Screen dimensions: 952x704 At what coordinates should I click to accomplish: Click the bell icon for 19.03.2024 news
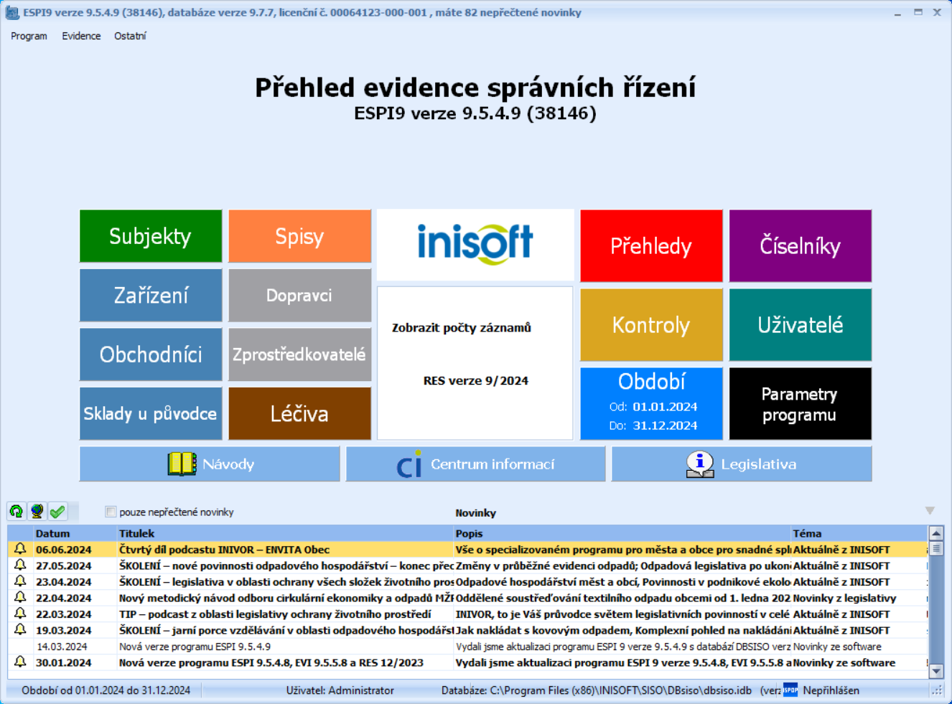tap(20, 630)
